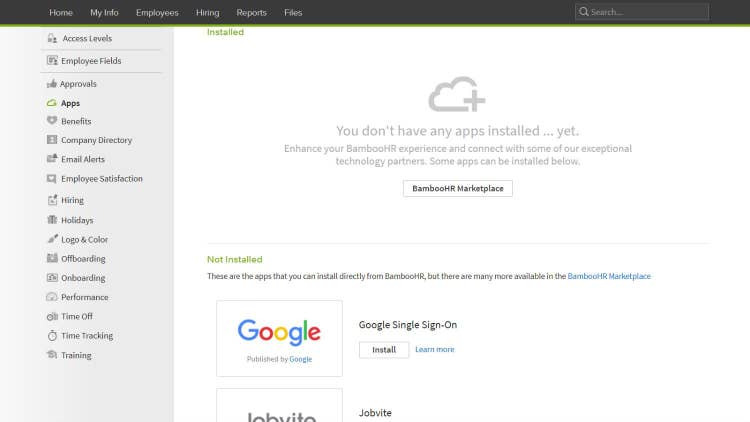Follow the BambooHR Marketplace text link
Viewport: 750px width, 422px height.
tap(609, 276)
